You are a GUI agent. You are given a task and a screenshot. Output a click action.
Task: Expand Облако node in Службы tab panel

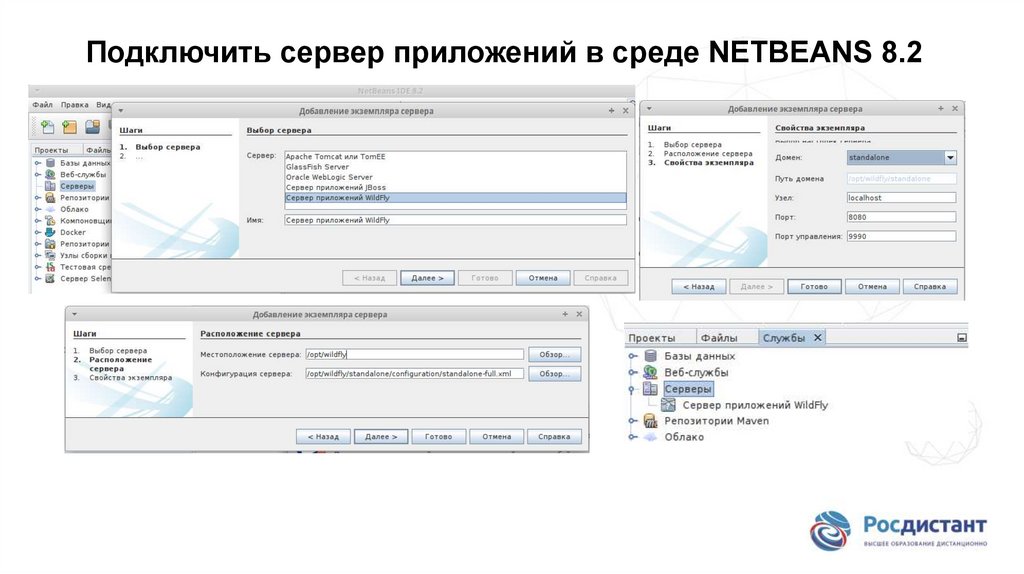(632, 437)
